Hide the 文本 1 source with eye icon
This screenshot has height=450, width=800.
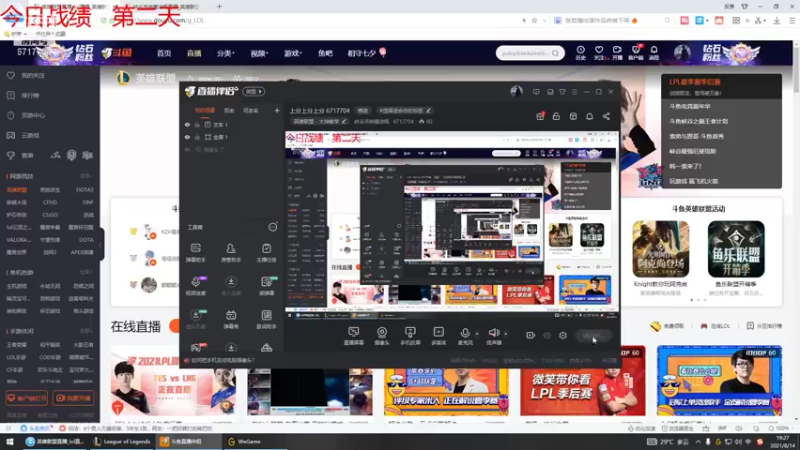187,124
